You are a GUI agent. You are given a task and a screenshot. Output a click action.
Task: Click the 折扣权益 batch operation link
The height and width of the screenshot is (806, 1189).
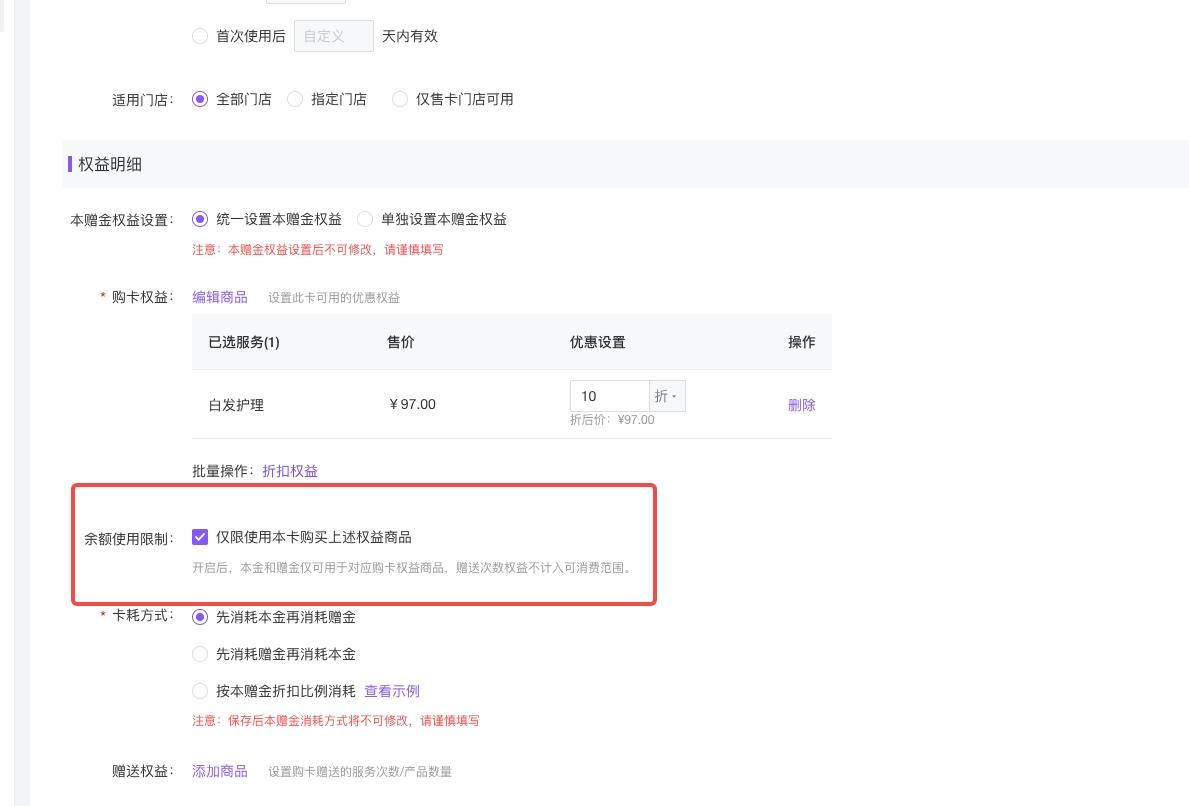(x=290, y=471)
